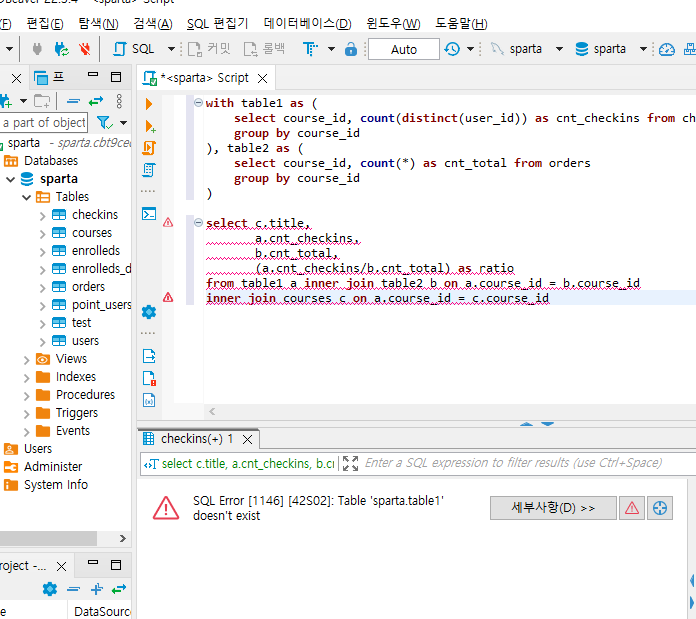Click the transaction mode icon
Screen dimensions: 696x619
coord(310,49)
